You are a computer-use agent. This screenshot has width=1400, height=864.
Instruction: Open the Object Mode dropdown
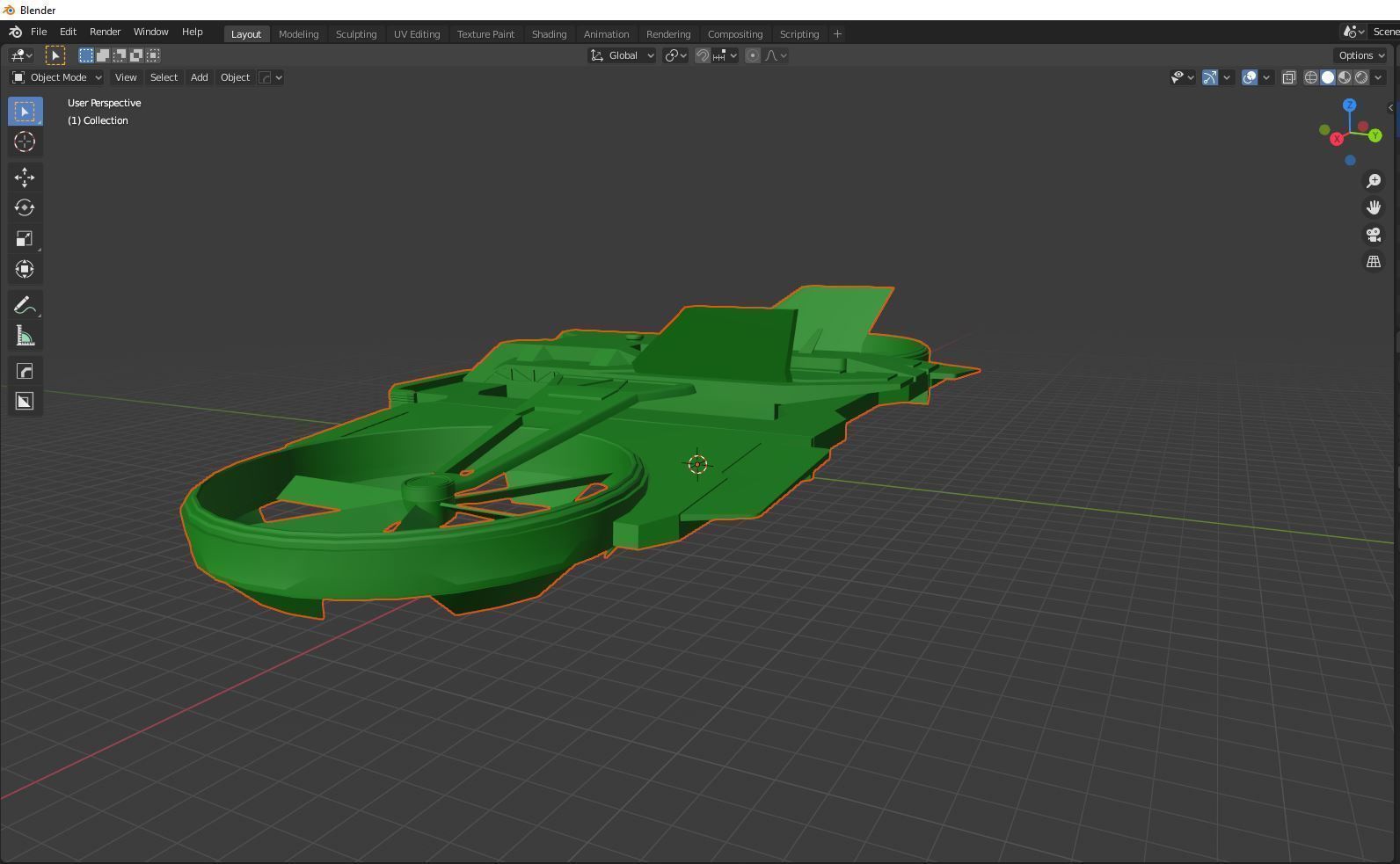(x=57, y=77)
